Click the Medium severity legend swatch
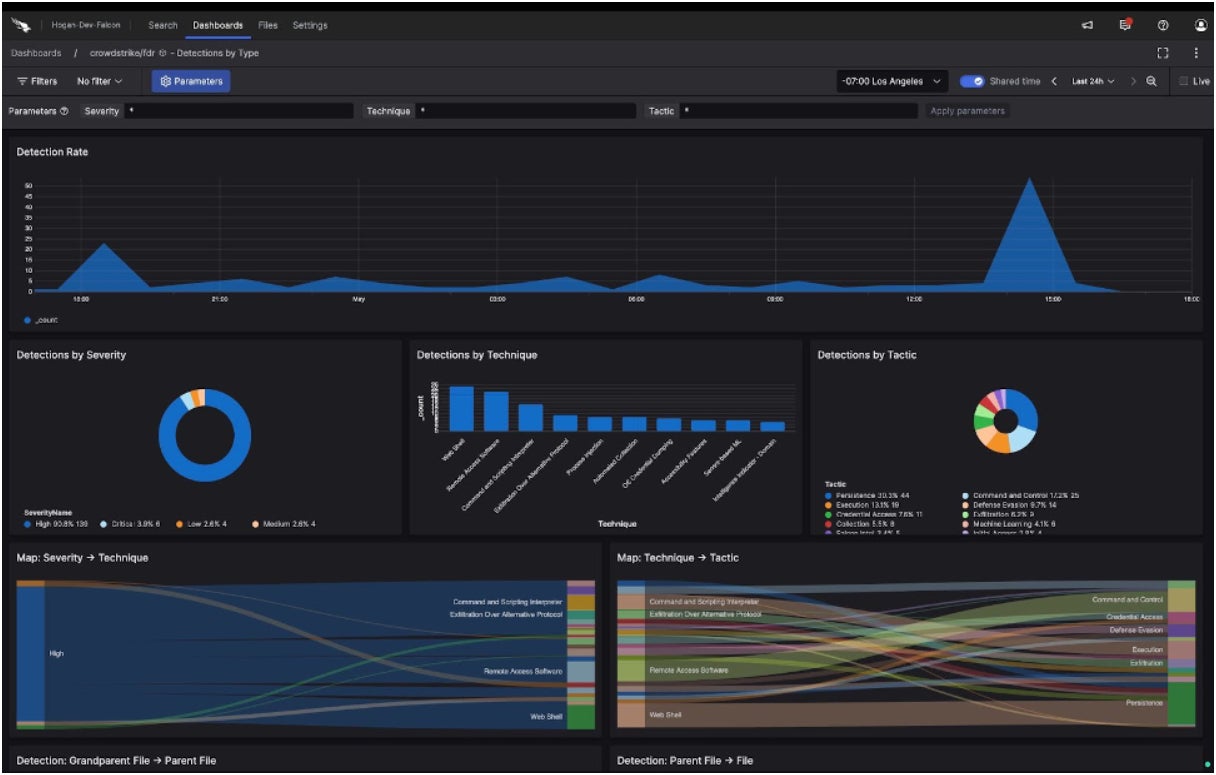Screen dimensions: 1216x775 point(255,523)
